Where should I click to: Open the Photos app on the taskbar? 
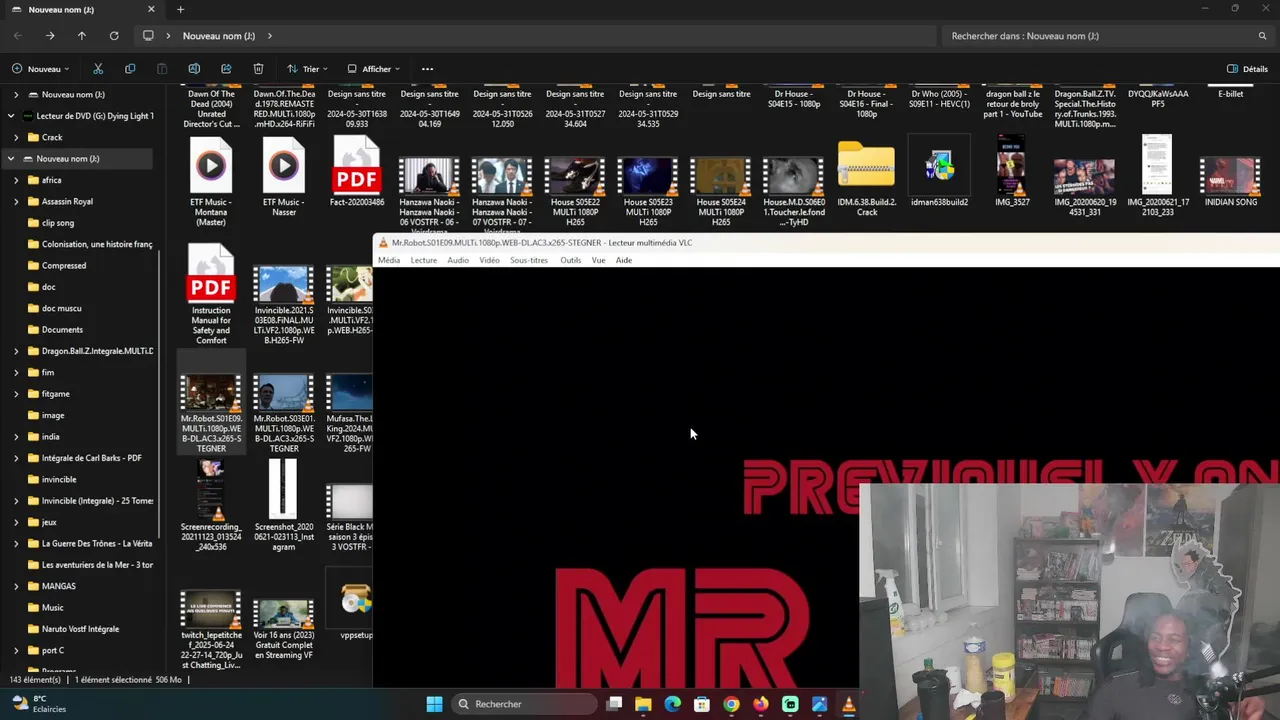click(819, 704)
